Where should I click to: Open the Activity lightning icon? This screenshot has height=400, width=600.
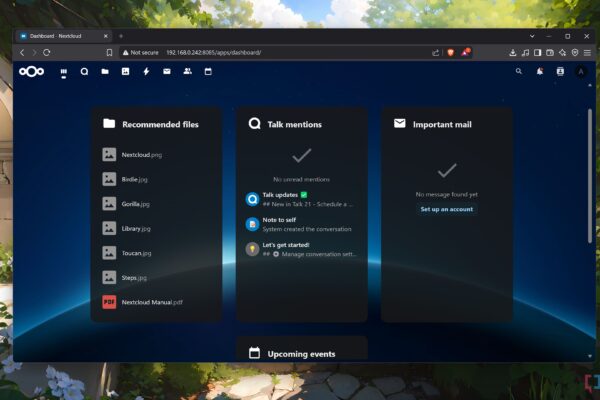[146, 71]
